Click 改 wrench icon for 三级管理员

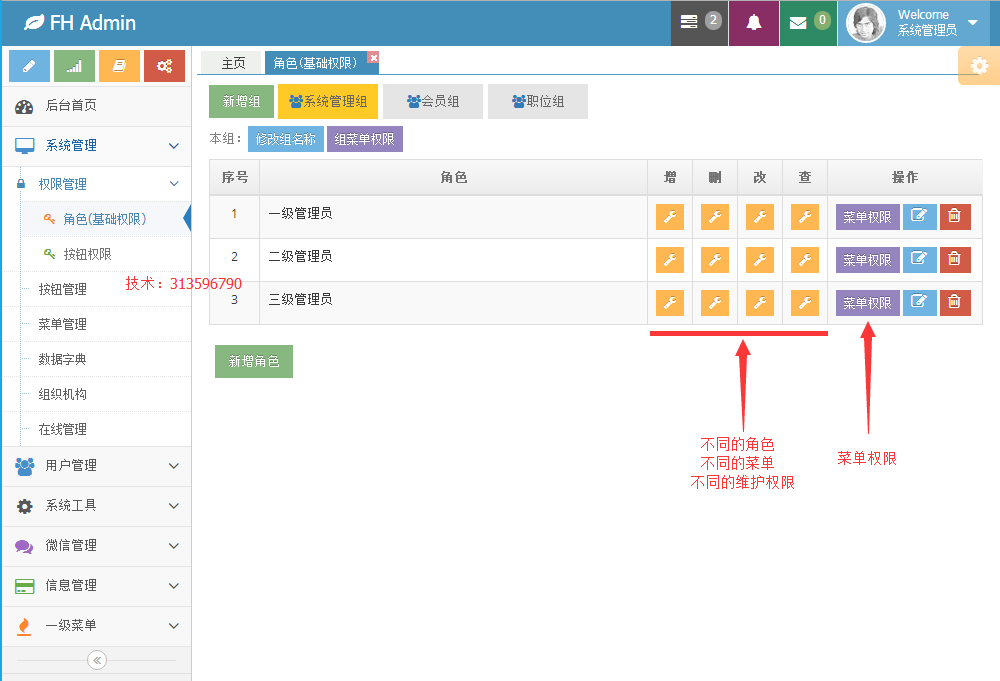click(x=760, y=303)
